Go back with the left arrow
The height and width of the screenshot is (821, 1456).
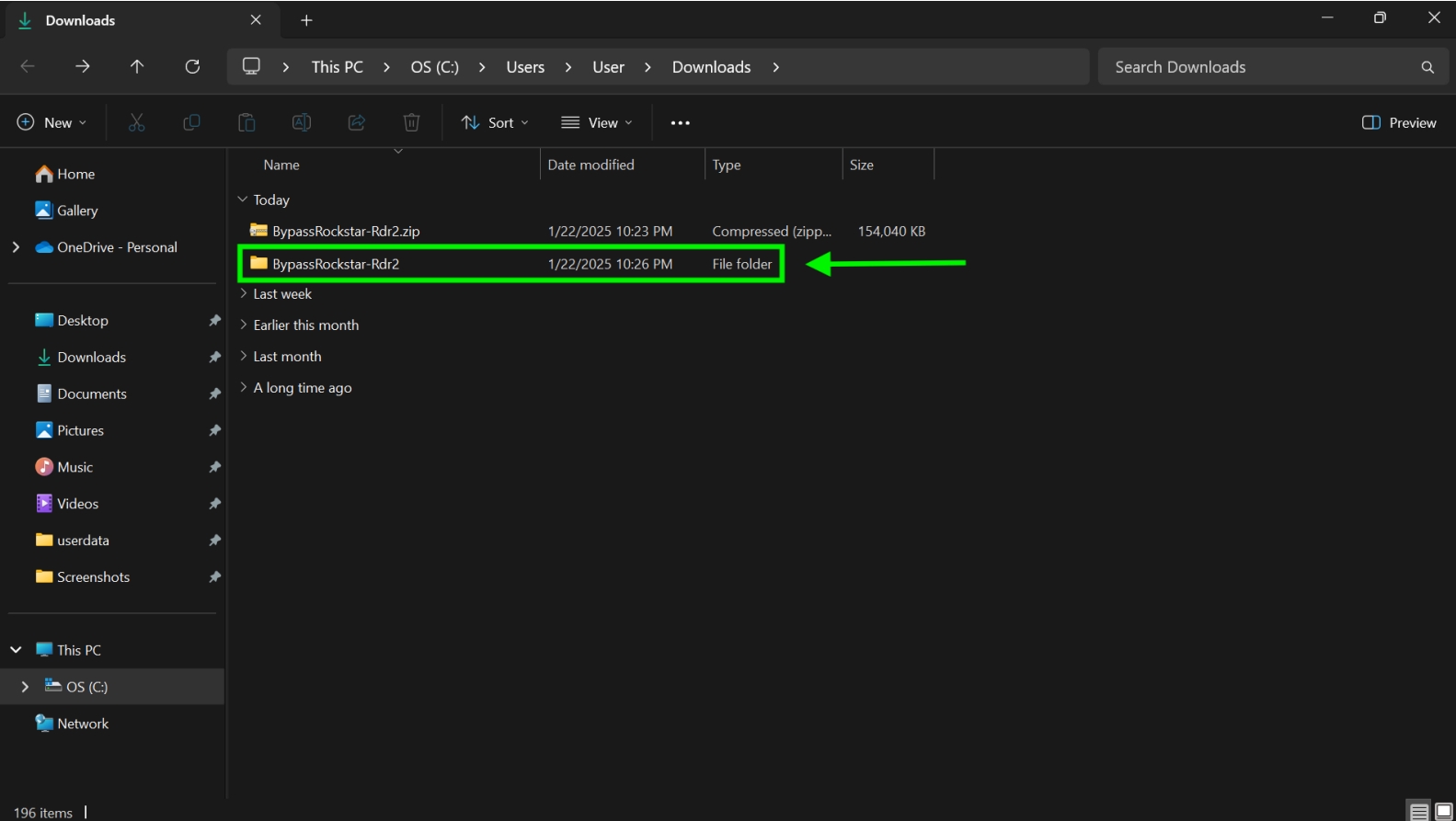[28, 66]
